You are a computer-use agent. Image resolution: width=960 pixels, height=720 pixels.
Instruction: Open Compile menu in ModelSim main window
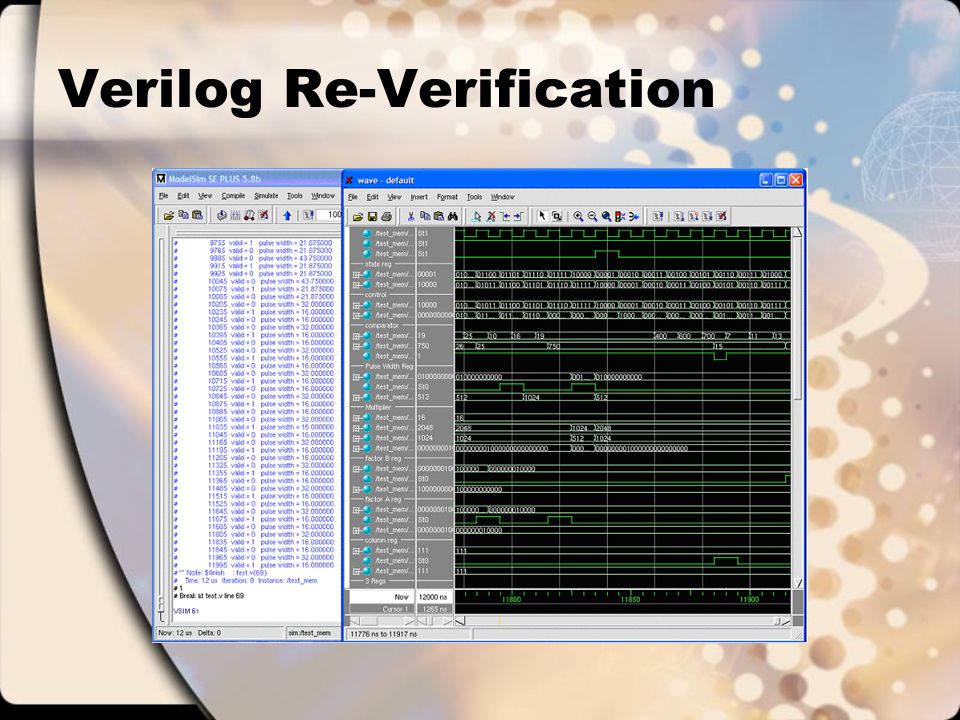click(233, 196)
